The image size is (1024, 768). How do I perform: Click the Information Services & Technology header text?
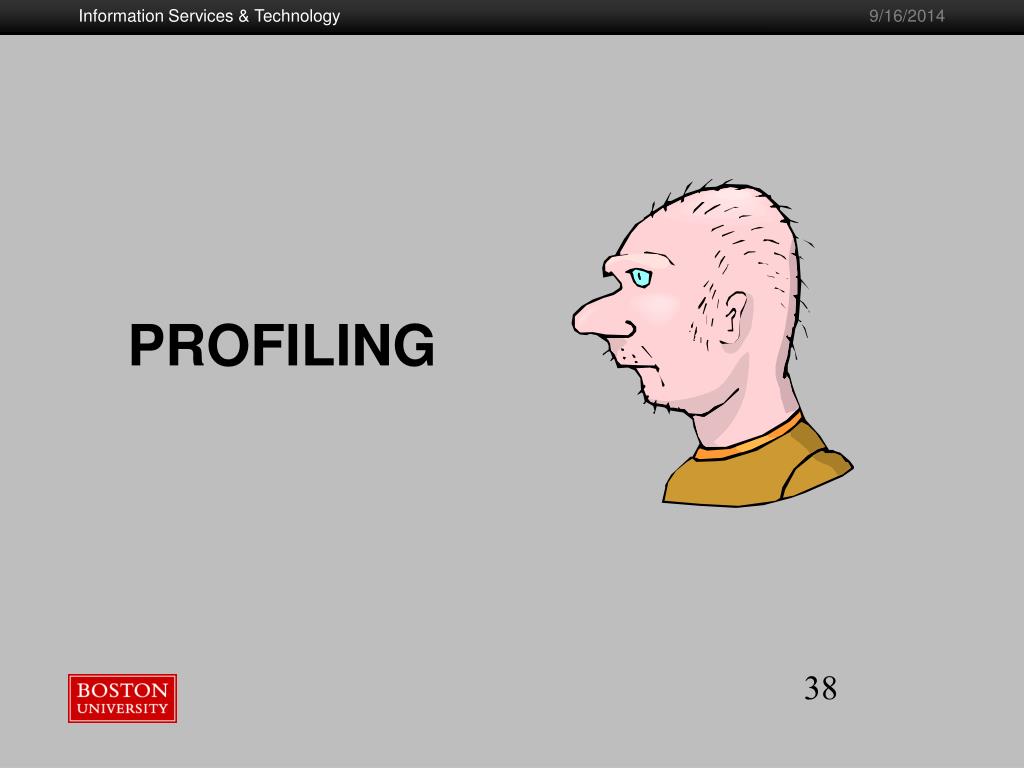[x=209, y=16]
